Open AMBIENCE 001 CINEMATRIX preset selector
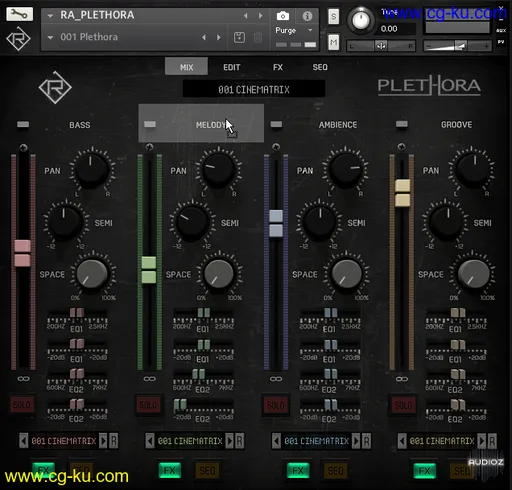The height and width of the screenshot is (490, 512). [316, 441]
